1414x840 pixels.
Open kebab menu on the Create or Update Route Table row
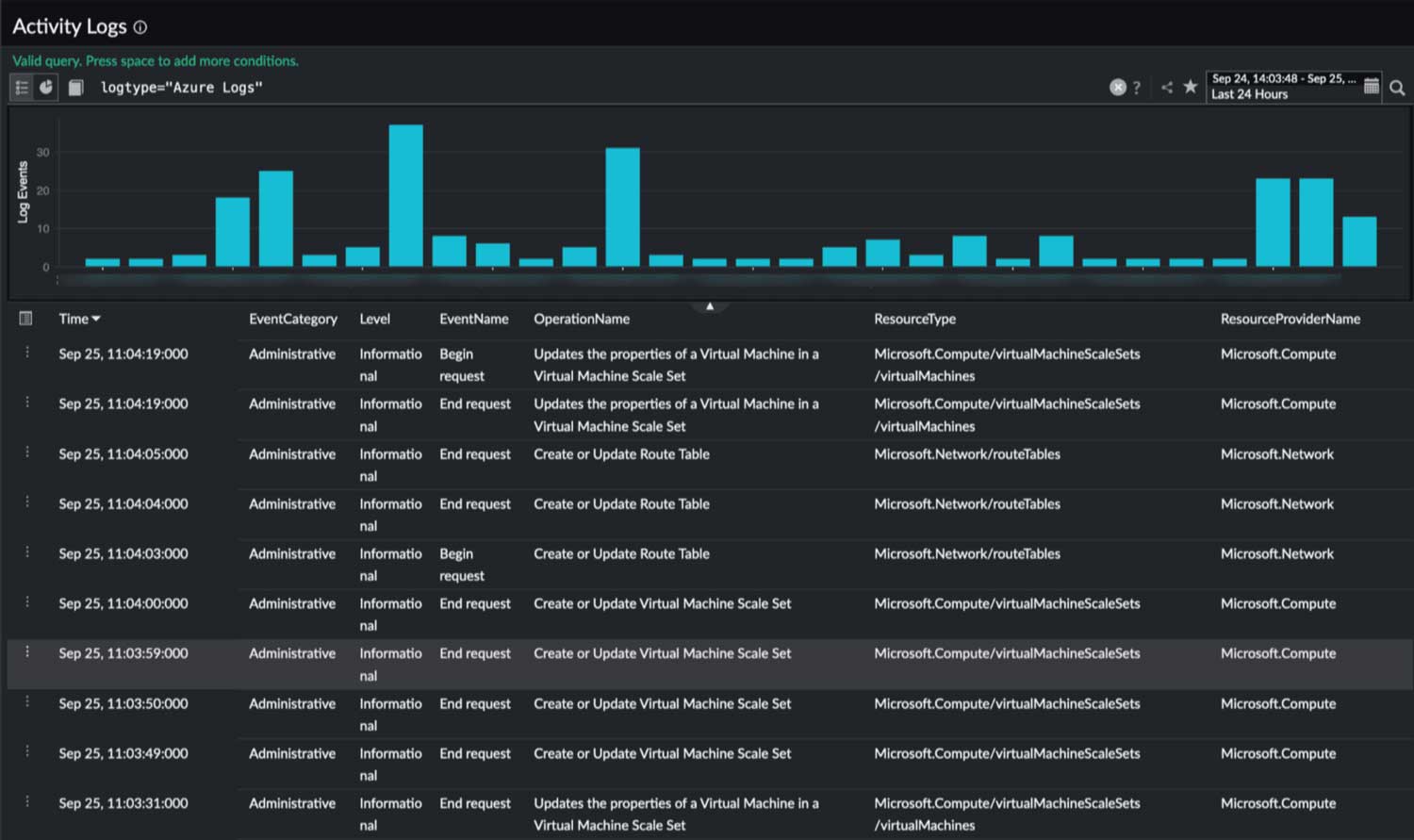coord(26,453)
